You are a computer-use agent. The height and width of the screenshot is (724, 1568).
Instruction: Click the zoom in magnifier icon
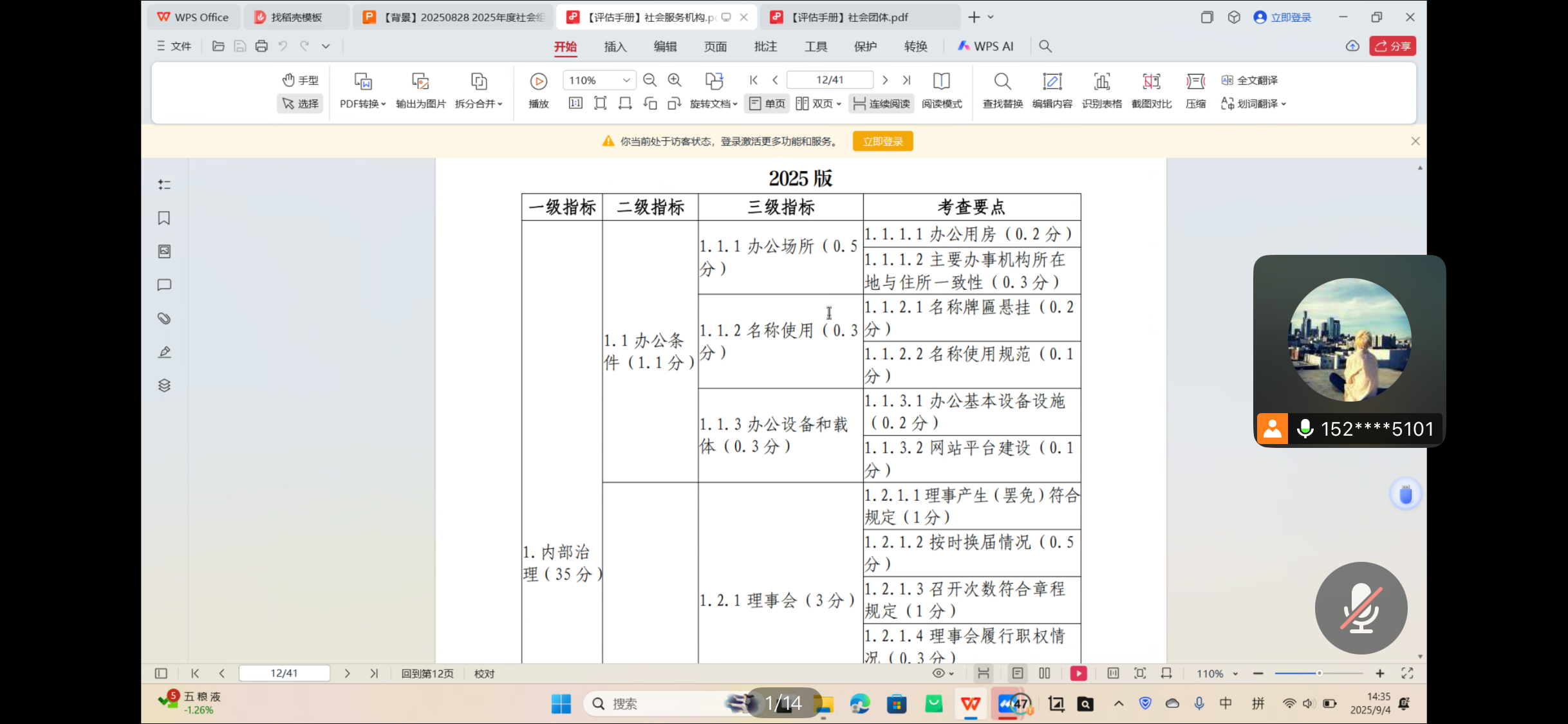[675, 80]
